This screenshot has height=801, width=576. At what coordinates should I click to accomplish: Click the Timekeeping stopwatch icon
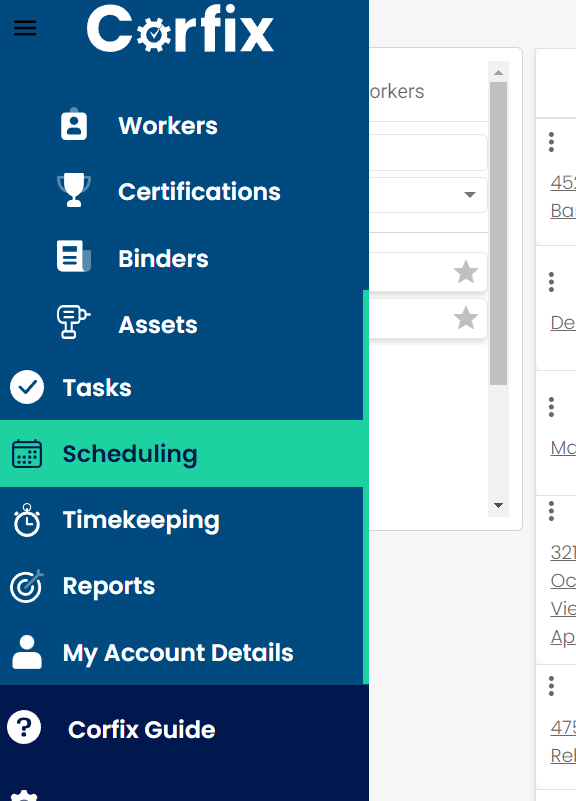coord(27,521)
